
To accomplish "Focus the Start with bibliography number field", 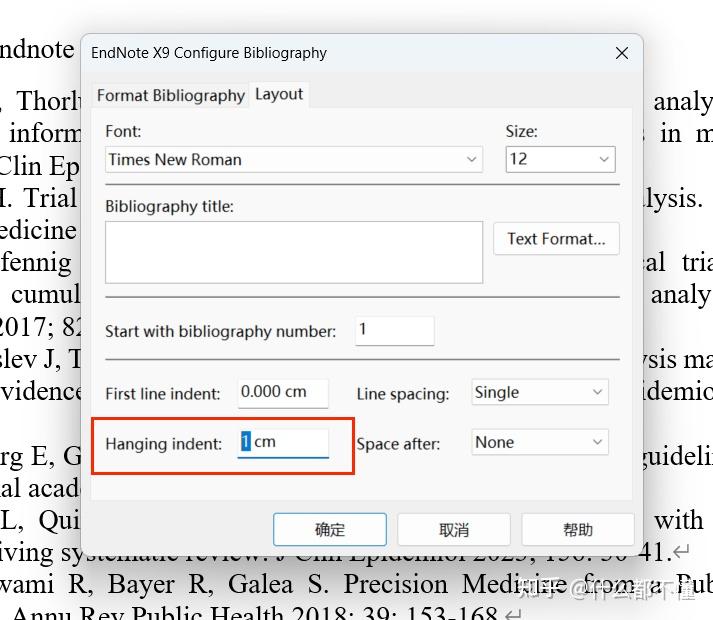I will (394, 330).
